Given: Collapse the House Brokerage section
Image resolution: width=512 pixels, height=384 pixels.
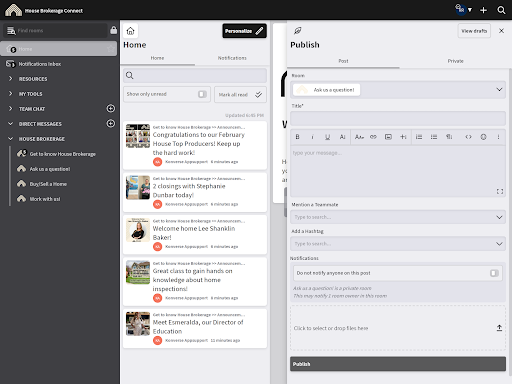Looking at the screenshot, I should [10, 139].
